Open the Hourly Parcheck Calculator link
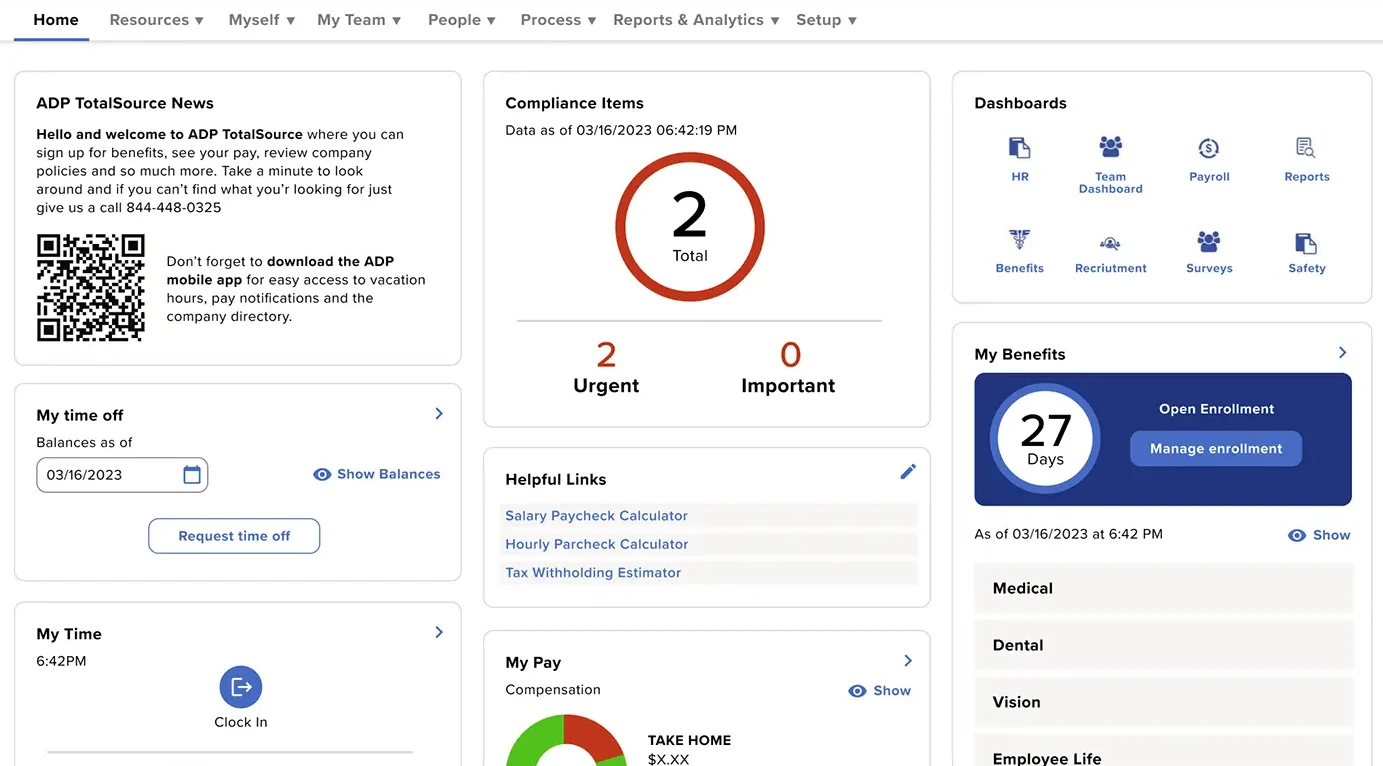 597,544
